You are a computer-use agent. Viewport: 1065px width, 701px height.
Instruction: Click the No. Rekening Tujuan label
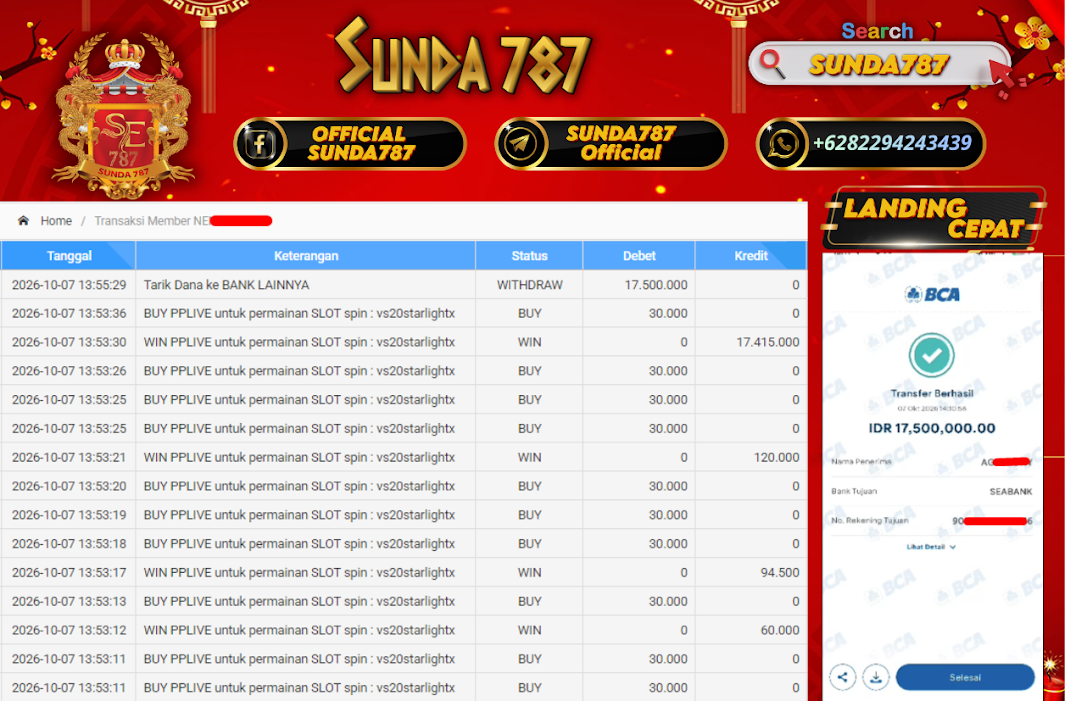[869, 520]
